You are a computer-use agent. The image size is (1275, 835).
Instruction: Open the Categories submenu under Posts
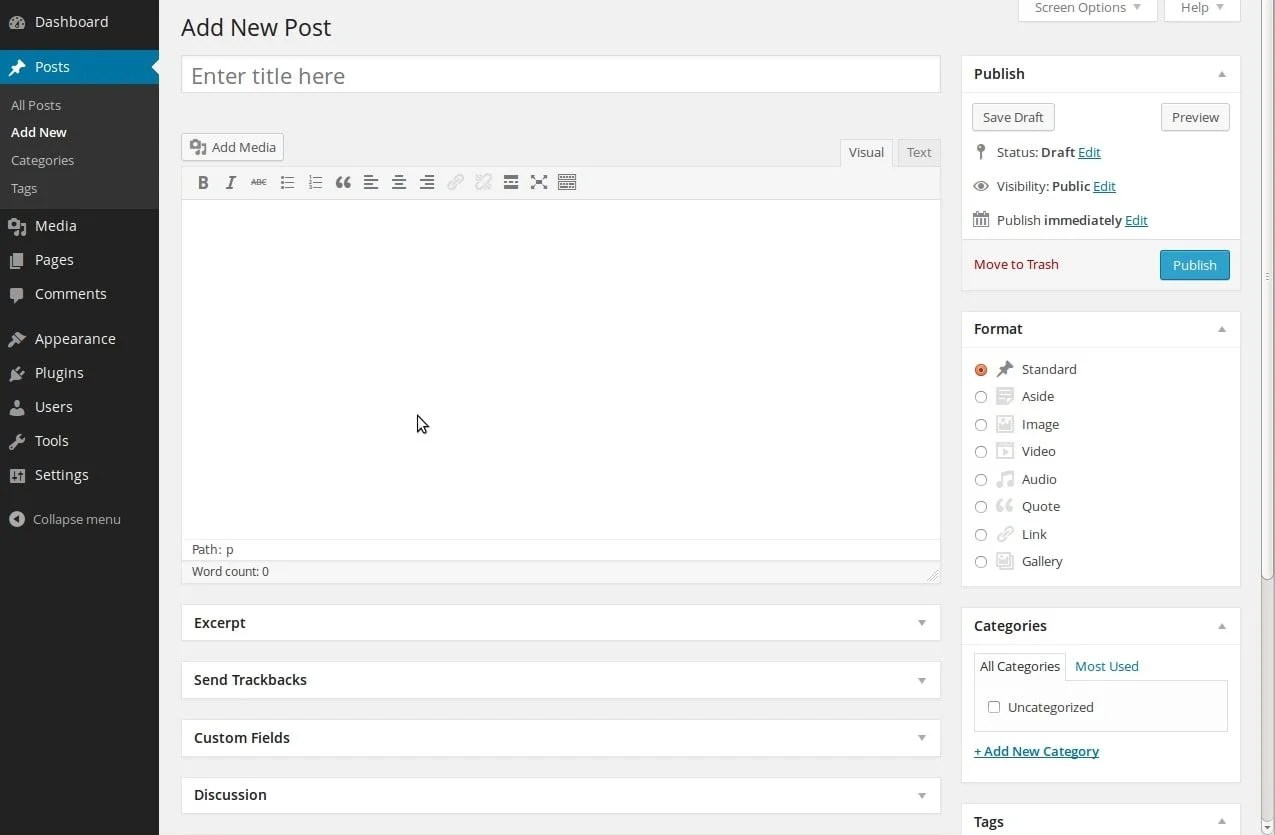(x=42, y=160)
